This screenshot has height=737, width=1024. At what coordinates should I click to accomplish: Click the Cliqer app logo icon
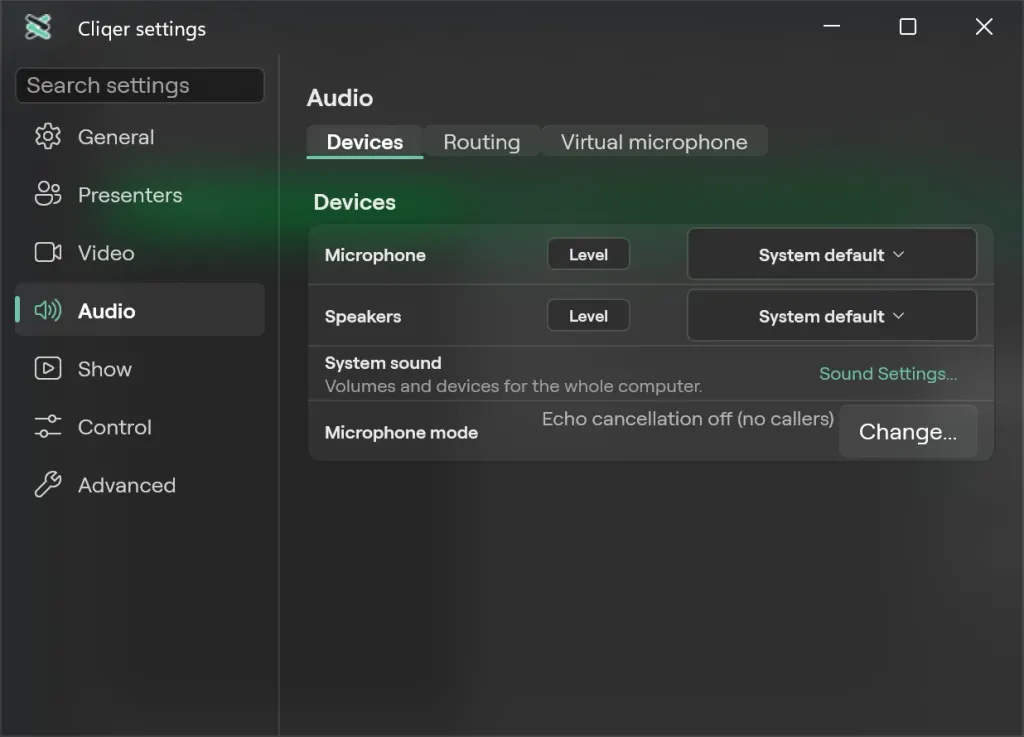38,27
